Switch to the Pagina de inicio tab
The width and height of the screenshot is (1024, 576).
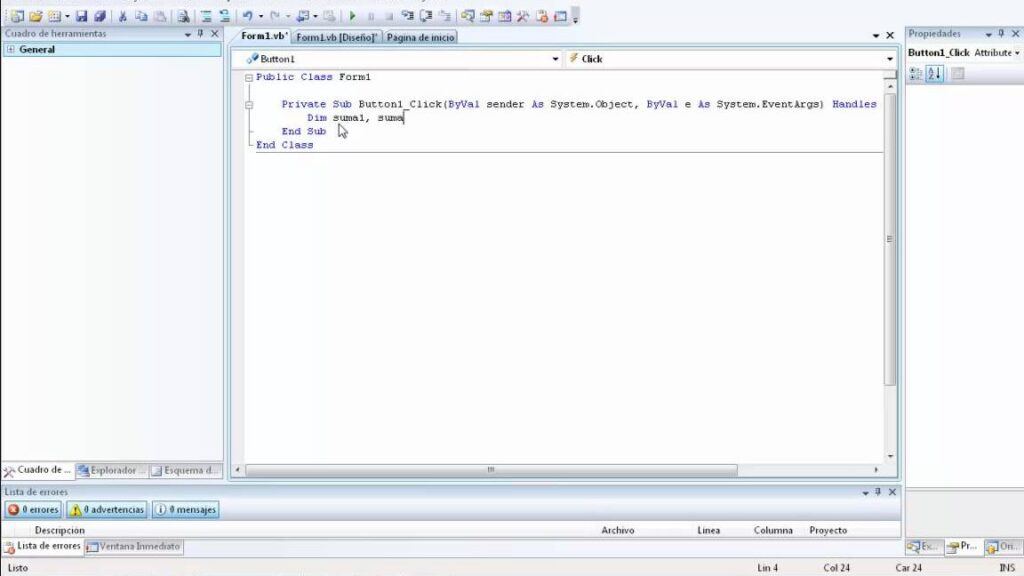tap(420, 37)
